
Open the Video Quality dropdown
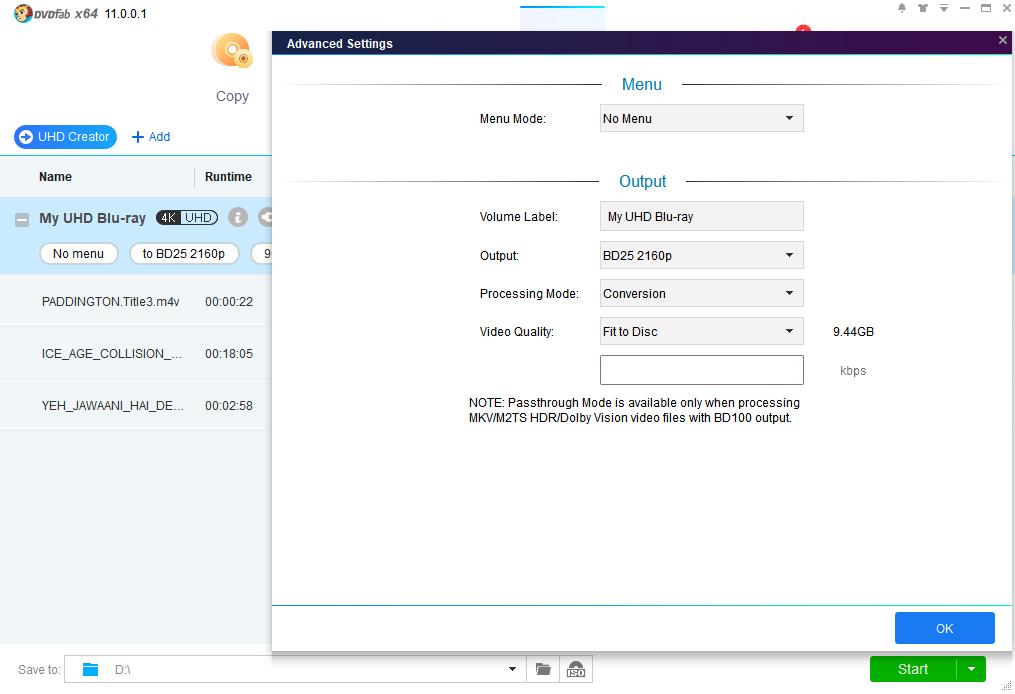click(x=702, y=331)
